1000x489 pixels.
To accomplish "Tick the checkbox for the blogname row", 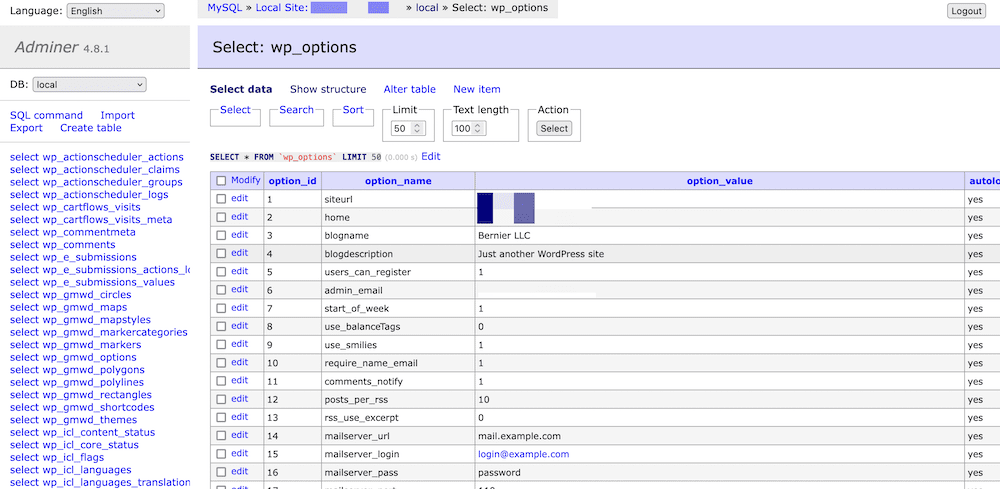I will [x=221, y=235].
